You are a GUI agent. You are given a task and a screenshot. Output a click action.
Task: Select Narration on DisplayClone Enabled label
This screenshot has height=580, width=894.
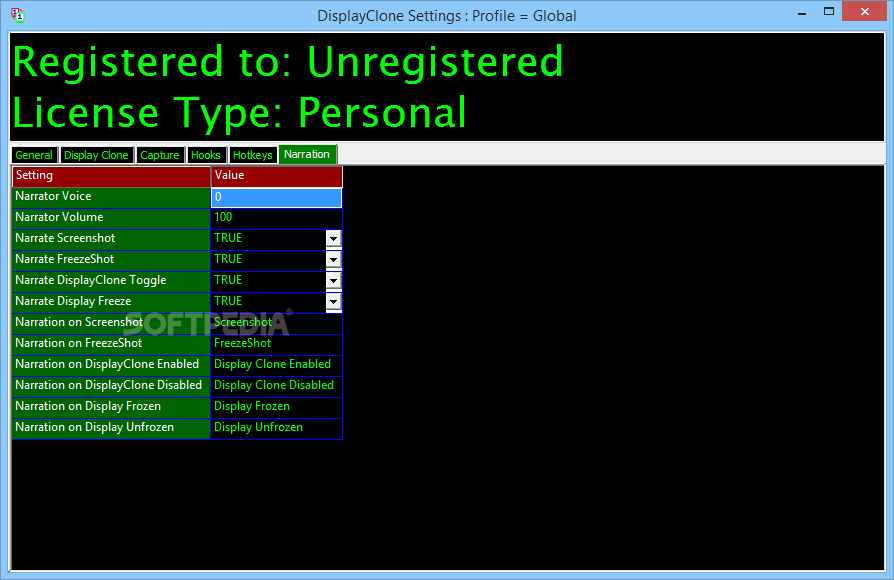click(111, 365)
